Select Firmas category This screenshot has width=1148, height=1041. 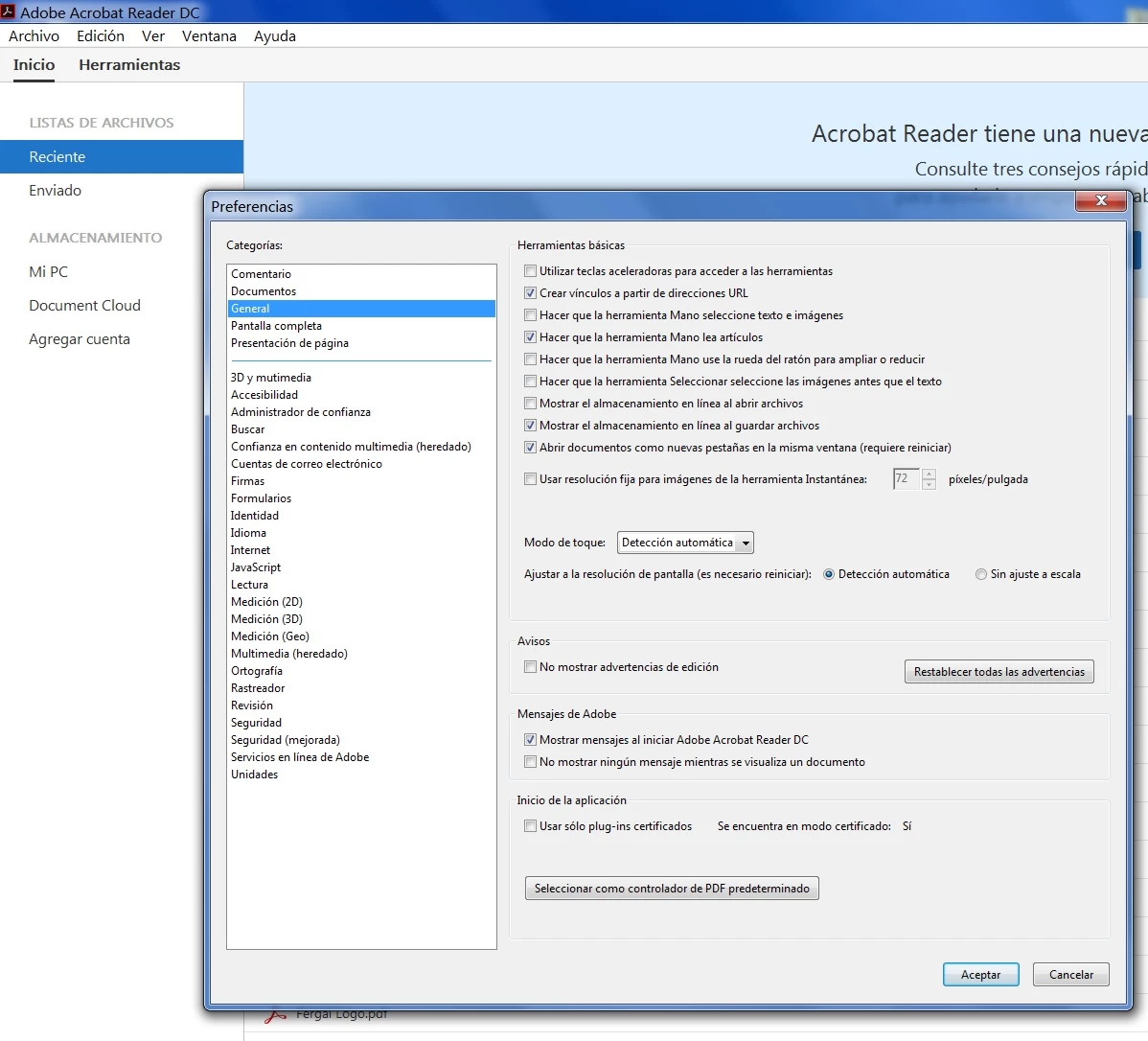361,481
